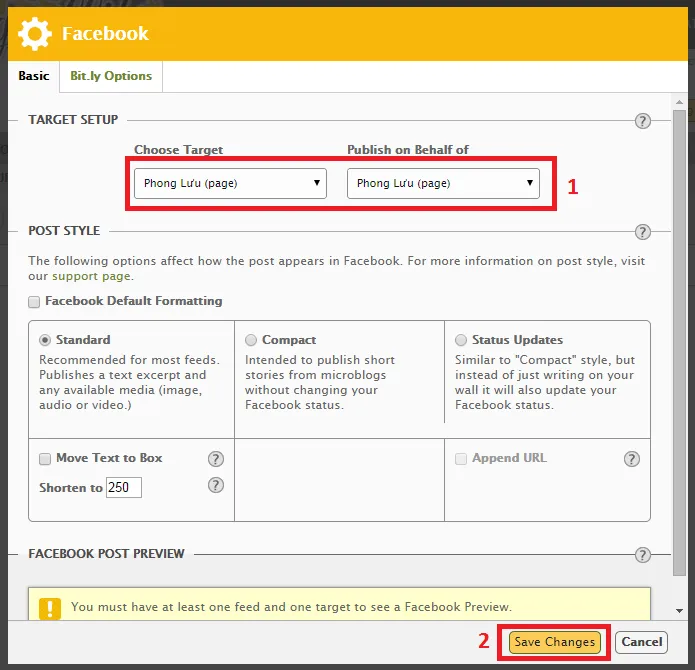
Task: Open help icon for Post Style section
Action: tap(643, 232)
